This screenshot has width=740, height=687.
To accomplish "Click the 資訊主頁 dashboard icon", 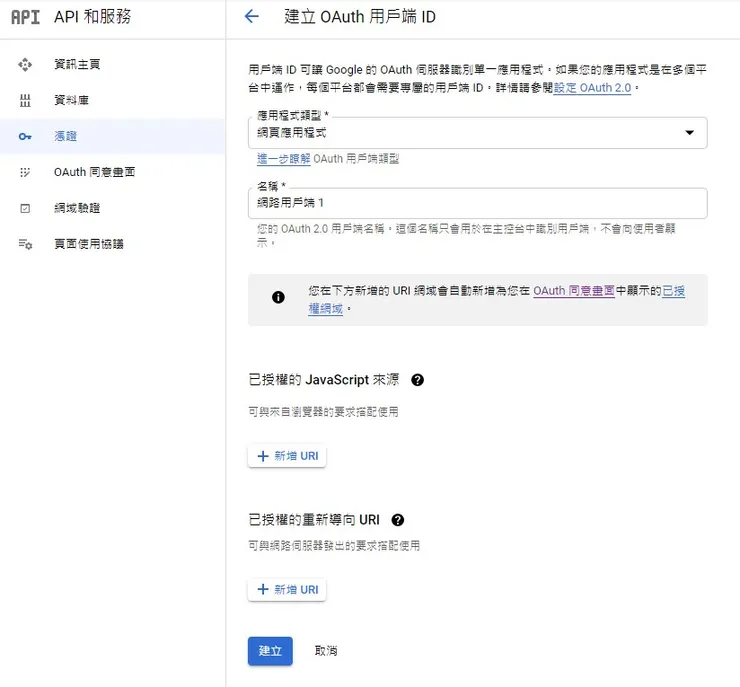I will pos(25,64).
